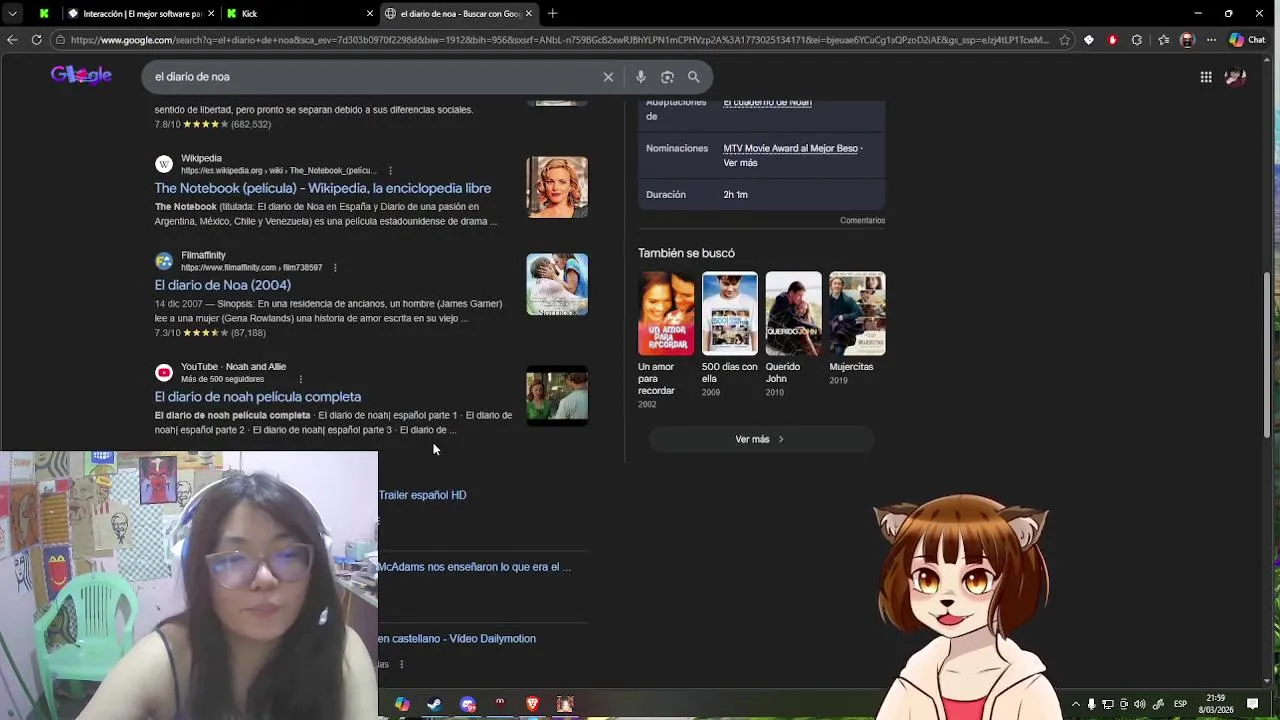
Task: Open Querido John poster
Action: [x=793, y=313]
